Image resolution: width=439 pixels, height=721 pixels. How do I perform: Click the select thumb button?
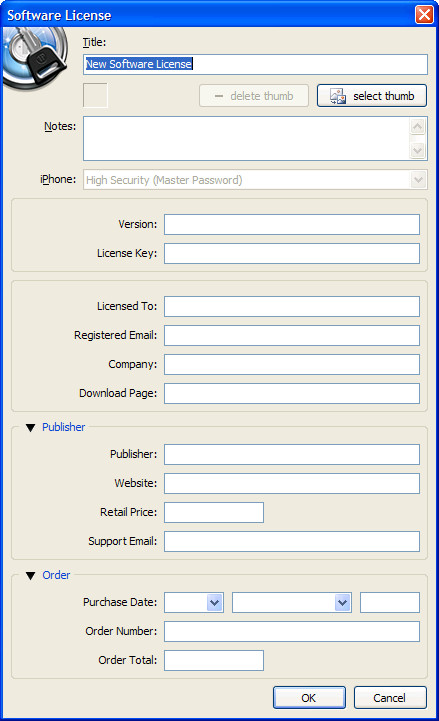pyautogui.click(x=372, y=96)
